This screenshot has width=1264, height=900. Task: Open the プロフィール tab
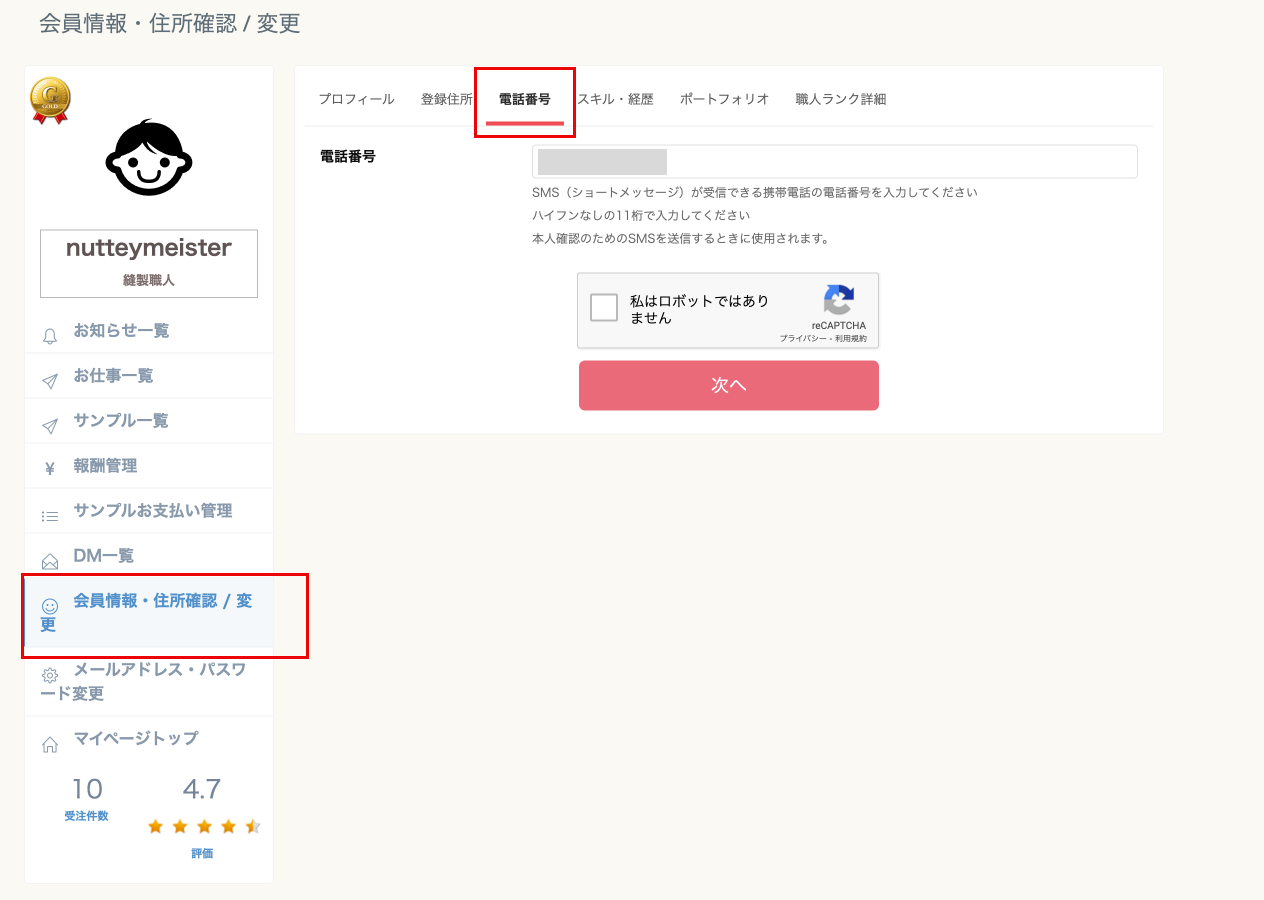click(356, 99)
